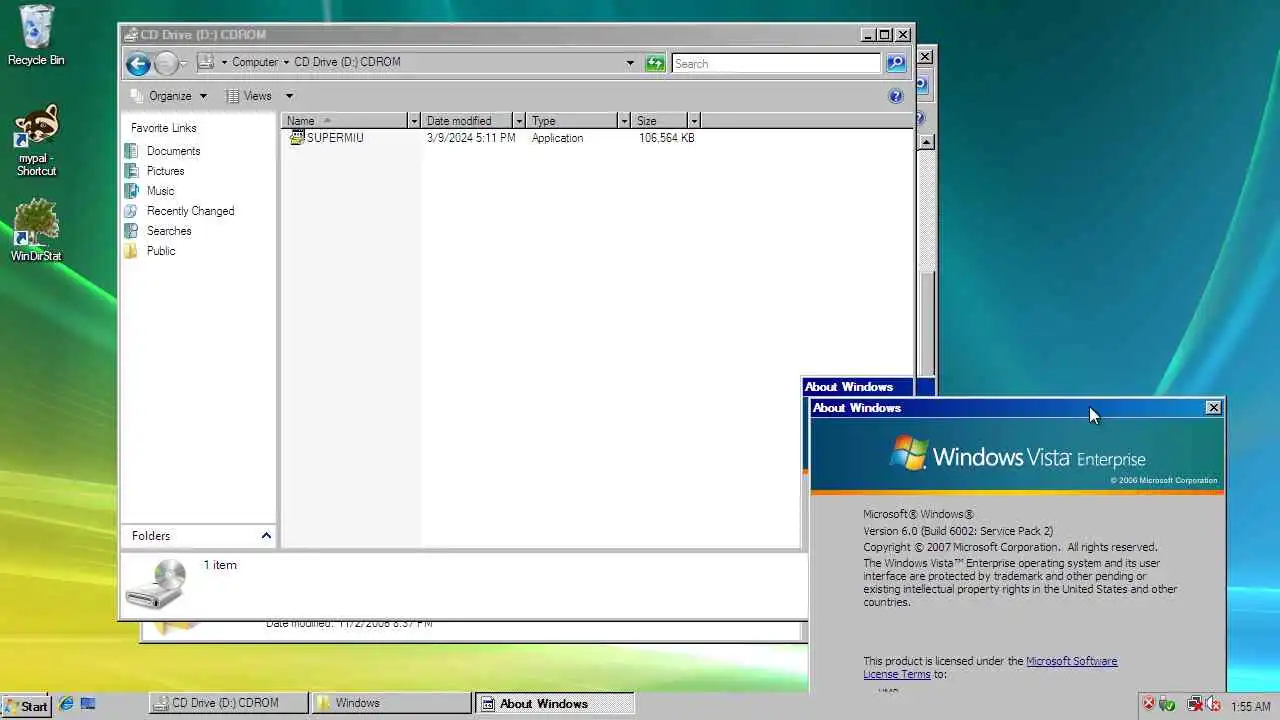Click the Search magnifier button
Image resolution: width=1280 pixels, height=720 pixels.
pos(895,63)
